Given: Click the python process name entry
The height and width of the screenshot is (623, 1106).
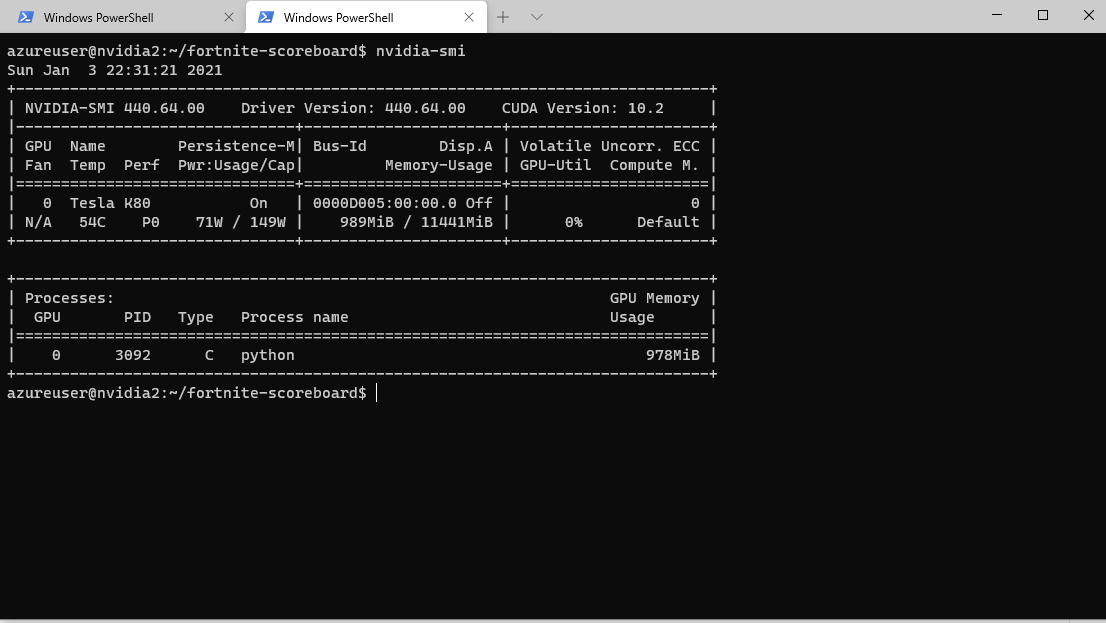Looking at the screenshot, I should pyautogui.click(x=268, y=355).
